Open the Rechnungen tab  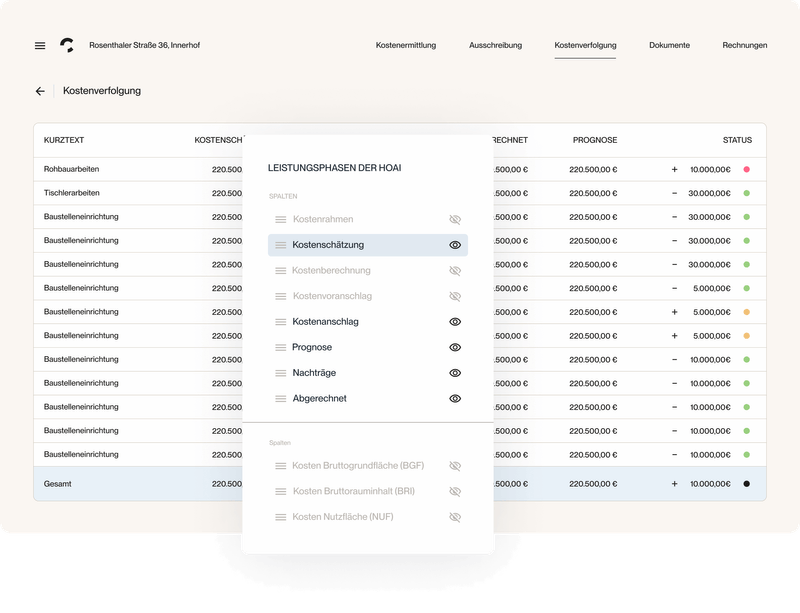(744, 45)
